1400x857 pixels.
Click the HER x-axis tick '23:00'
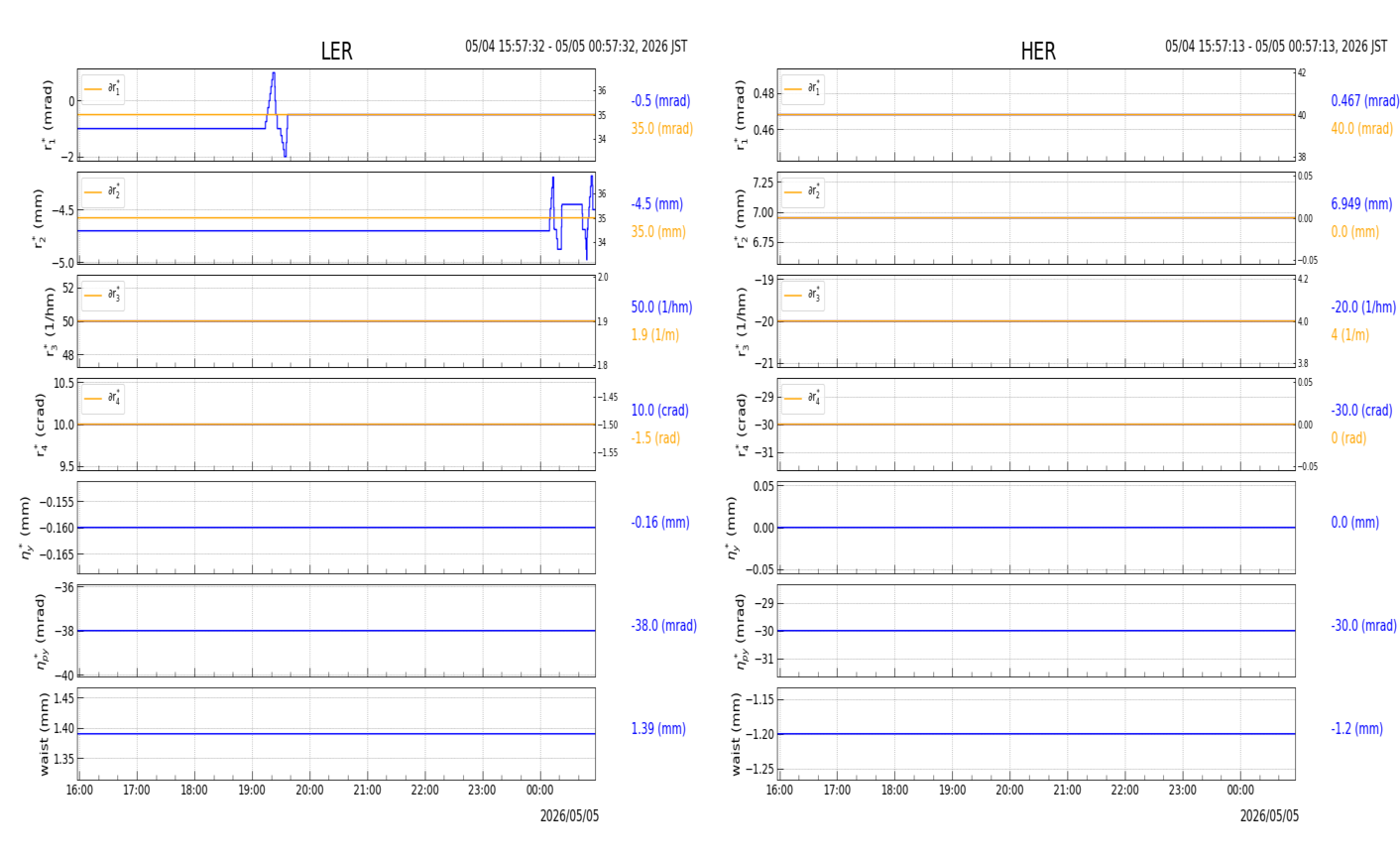click(x=1182, y=791)
